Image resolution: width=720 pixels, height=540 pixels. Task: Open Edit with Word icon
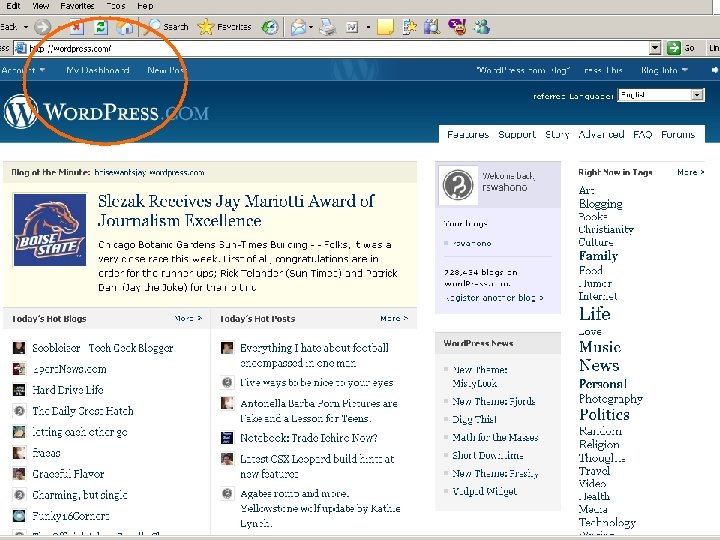352,28
